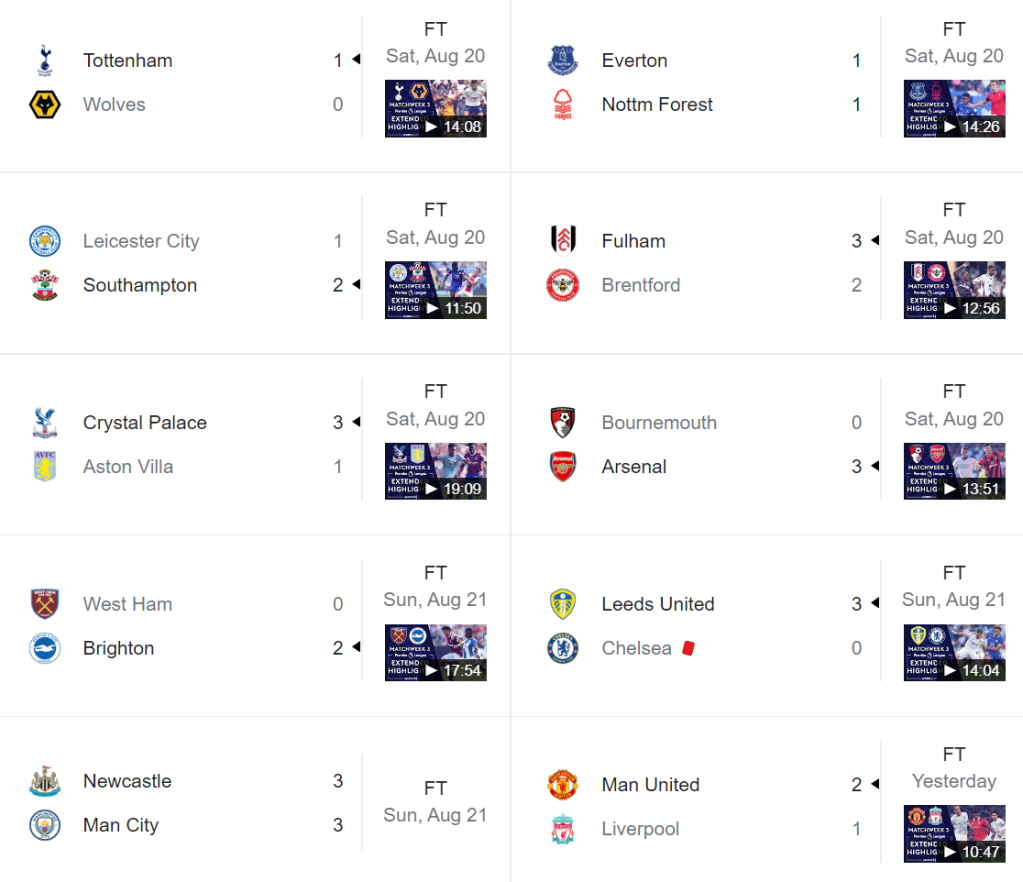Open the Fulham vs Brentford 12:56 highlights
This screenshot has width=1023, height=882.
coord(954,290)
